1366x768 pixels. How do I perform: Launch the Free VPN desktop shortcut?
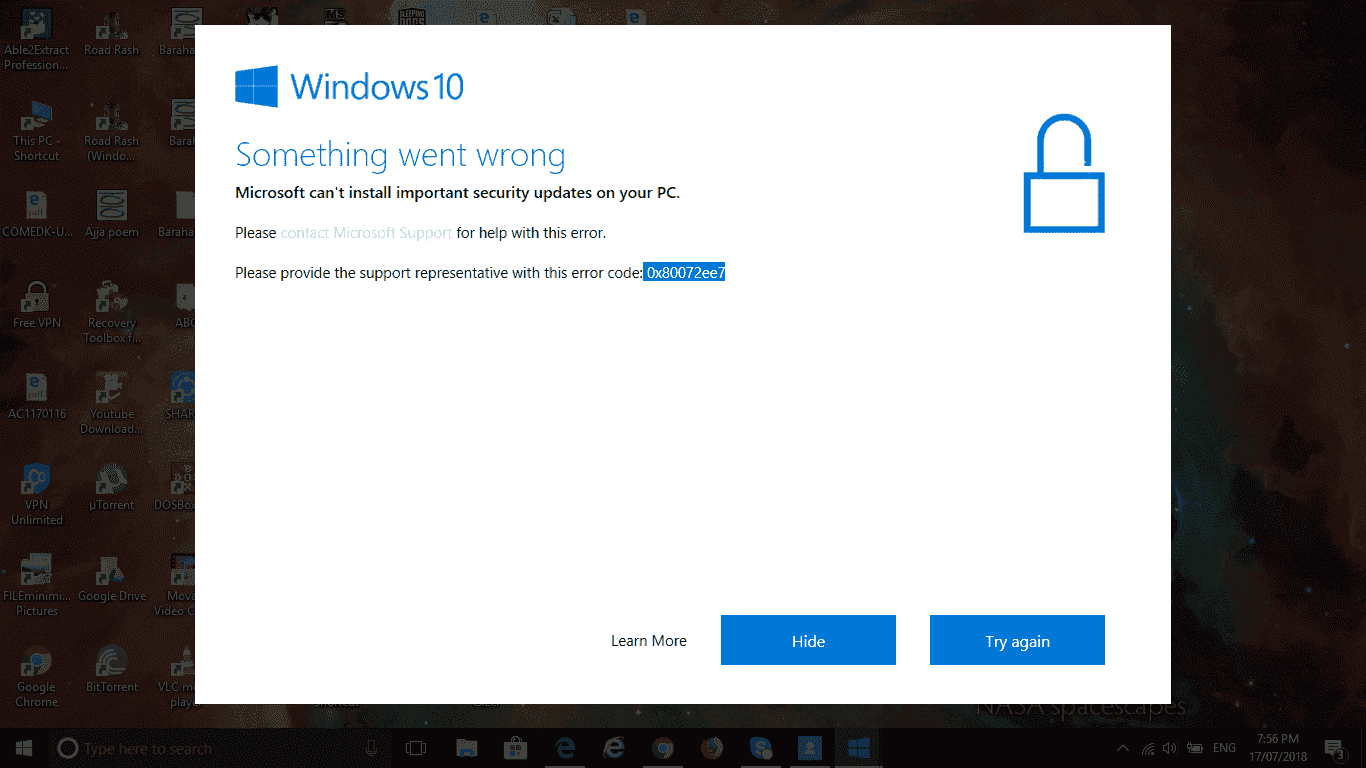37,305
